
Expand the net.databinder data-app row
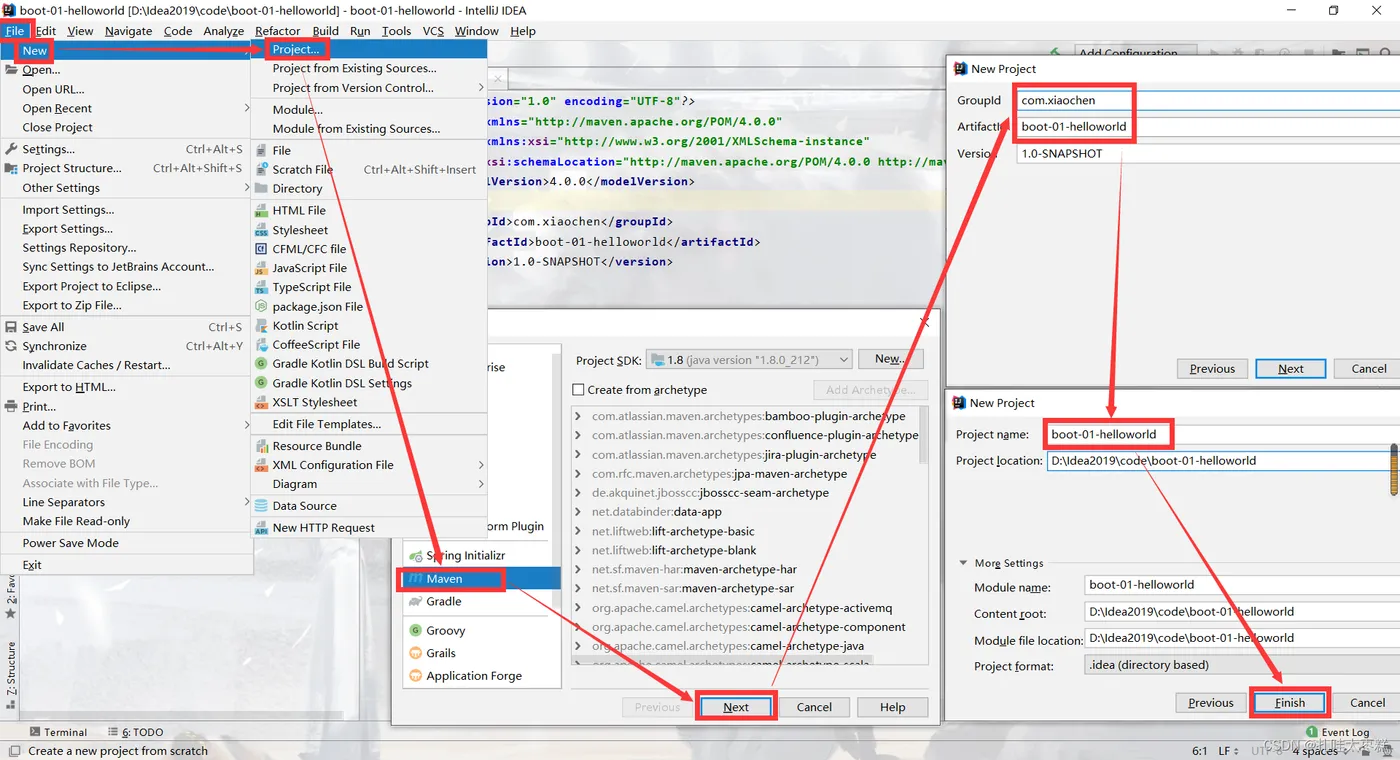pos(579,512)
